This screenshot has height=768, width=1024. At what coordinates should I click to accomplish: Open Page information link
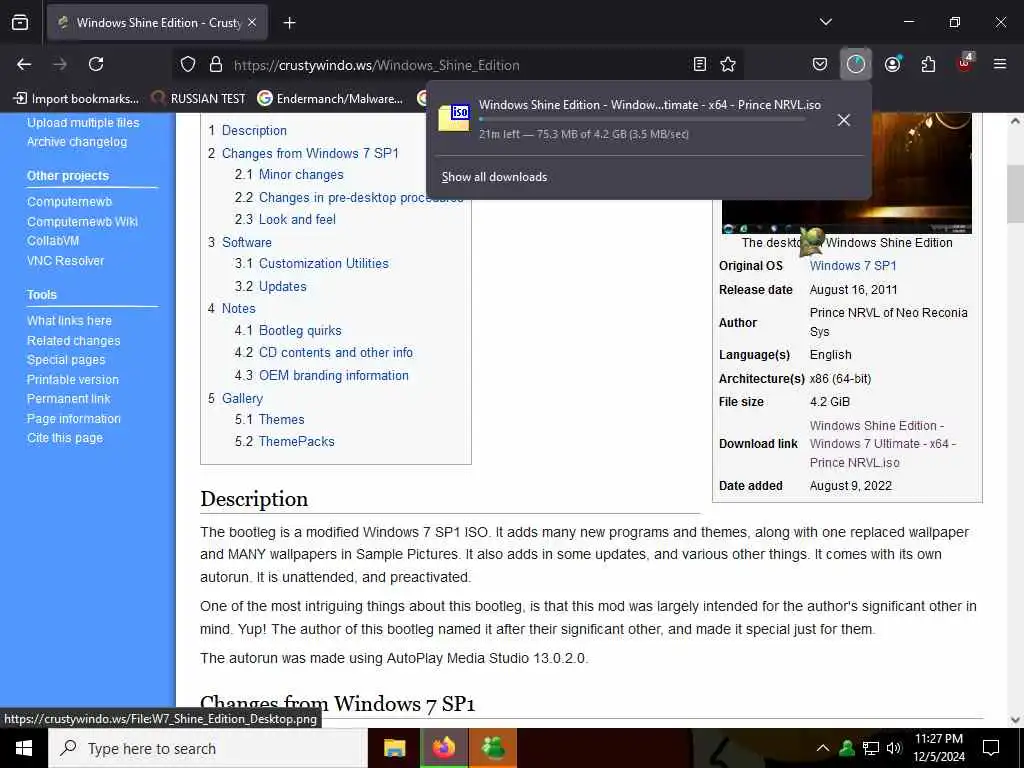coord(74,419)
